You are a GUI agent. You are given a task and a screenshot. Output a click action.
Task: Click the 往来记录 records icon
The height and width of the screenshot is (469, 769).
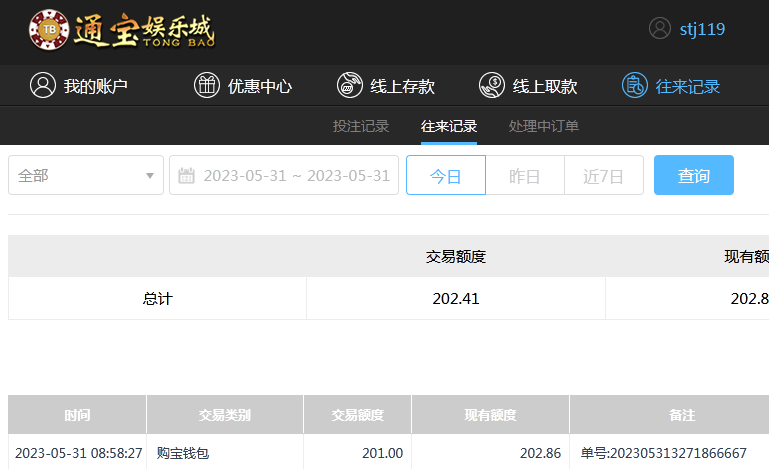(x=634, y=86)
